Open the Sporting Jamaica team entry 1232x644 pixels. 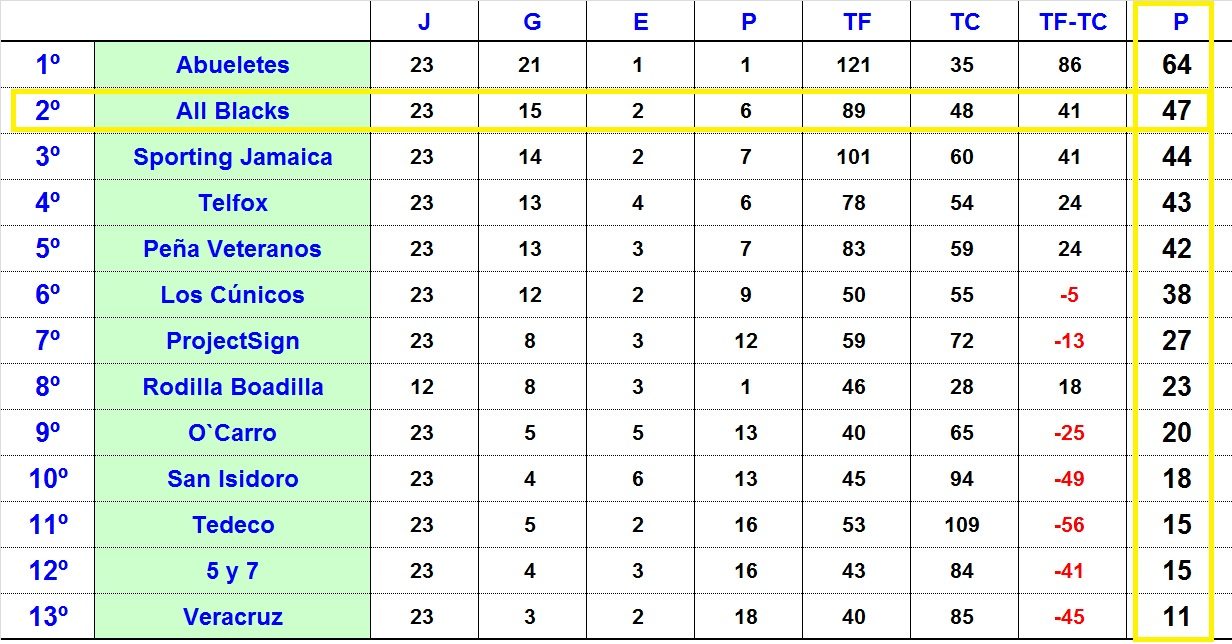point(232,157)
